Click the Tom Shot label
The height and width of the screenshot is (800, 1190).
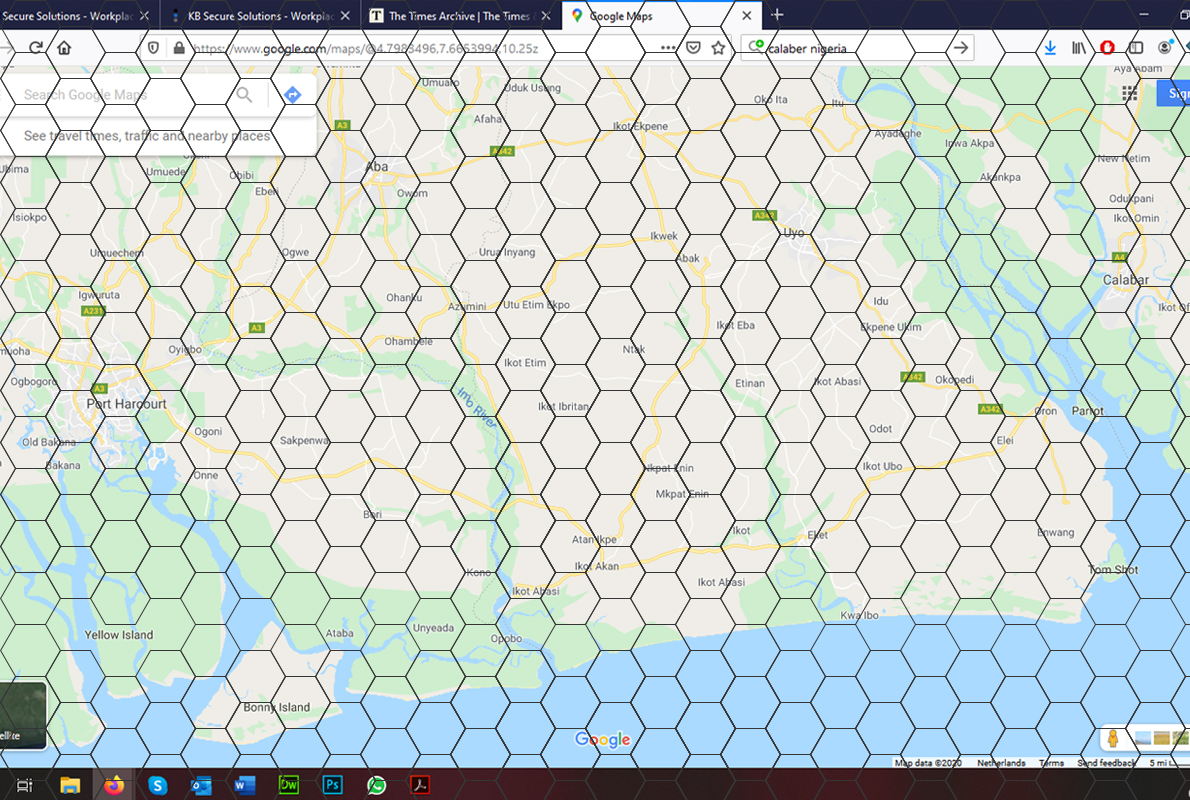coord(1113,569)
